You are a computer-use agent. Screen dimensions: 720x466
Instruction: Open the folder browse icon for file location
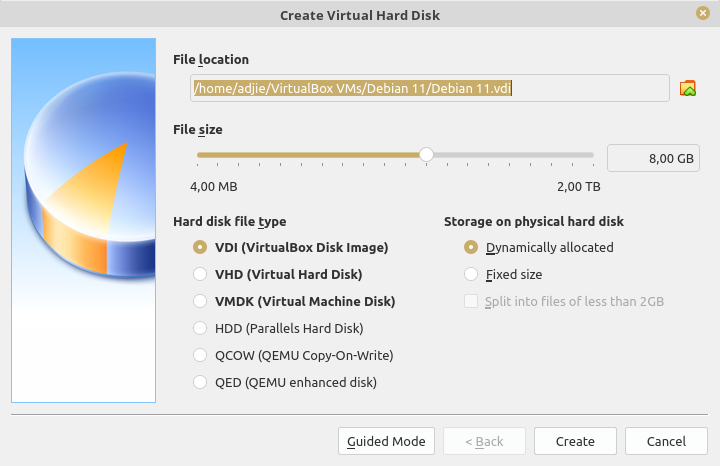[x=688, y=88]
